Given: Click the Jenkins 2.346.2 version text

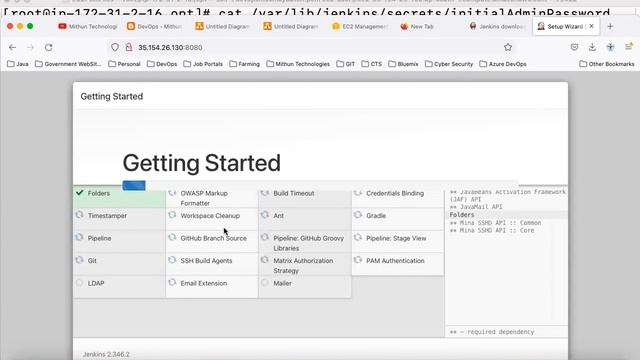Looking at the screenshot, I should point(106,354).
